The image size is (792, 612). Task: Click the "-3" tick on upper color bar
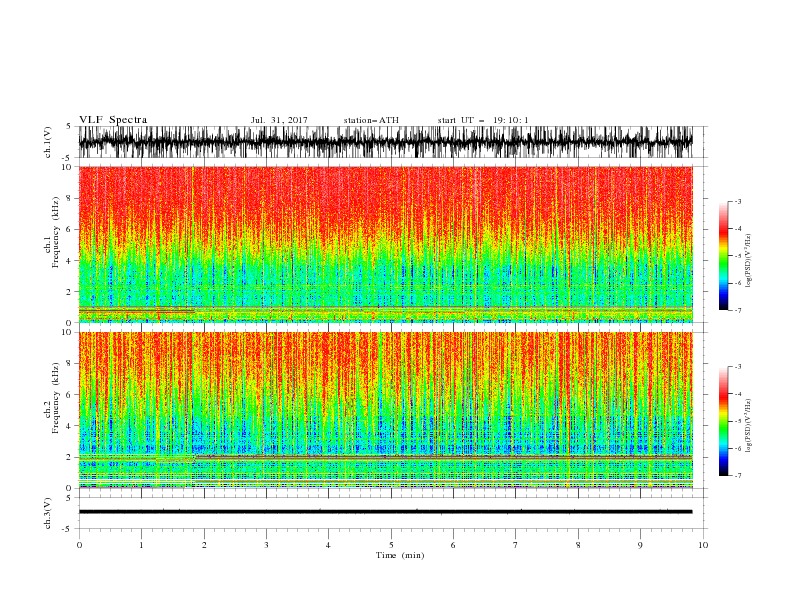[738, 201]
